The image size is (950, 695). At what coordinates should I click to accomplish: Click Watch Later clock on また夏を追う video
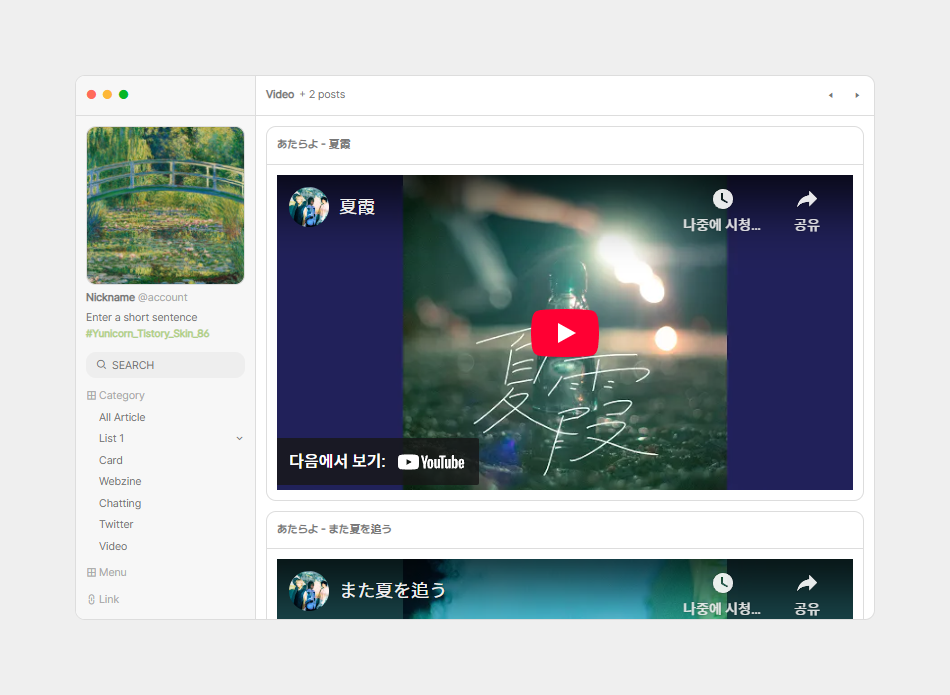(x=722, y=583)
